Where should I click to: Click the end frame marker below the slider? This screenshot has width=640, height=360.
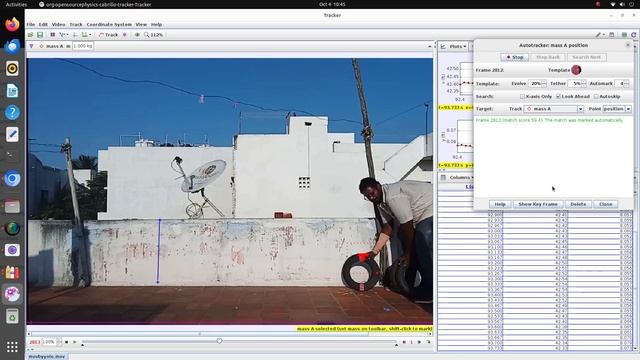(396, 345)
